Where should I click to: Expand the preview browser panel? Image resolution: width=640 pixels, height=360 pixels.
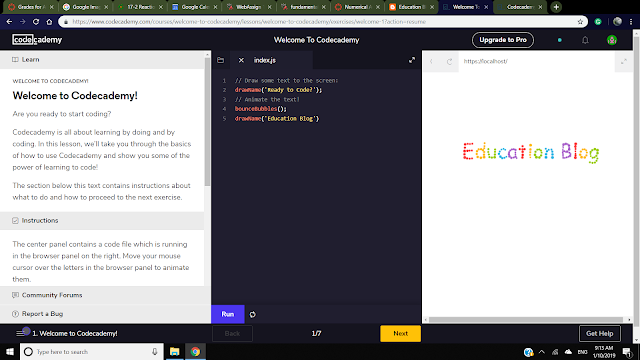pos(624,61)
